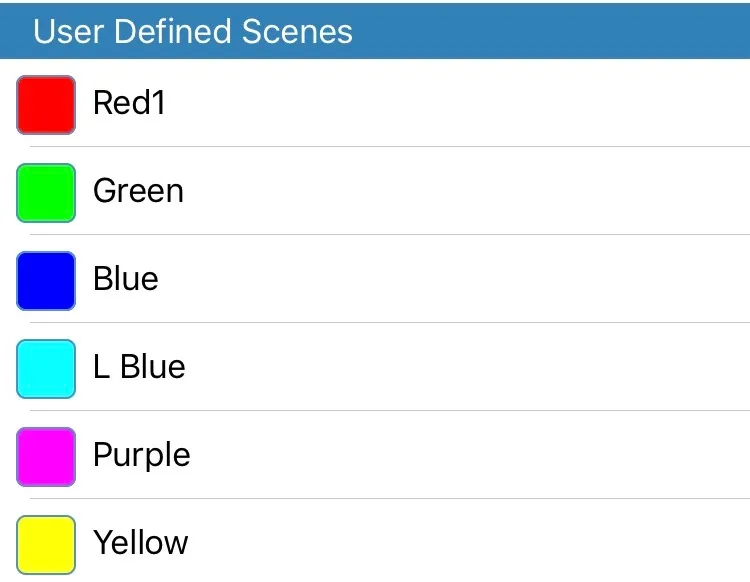Screen dimensions: 750x582
Task: Tap the yellow color swatch
Action: [46, 544]
